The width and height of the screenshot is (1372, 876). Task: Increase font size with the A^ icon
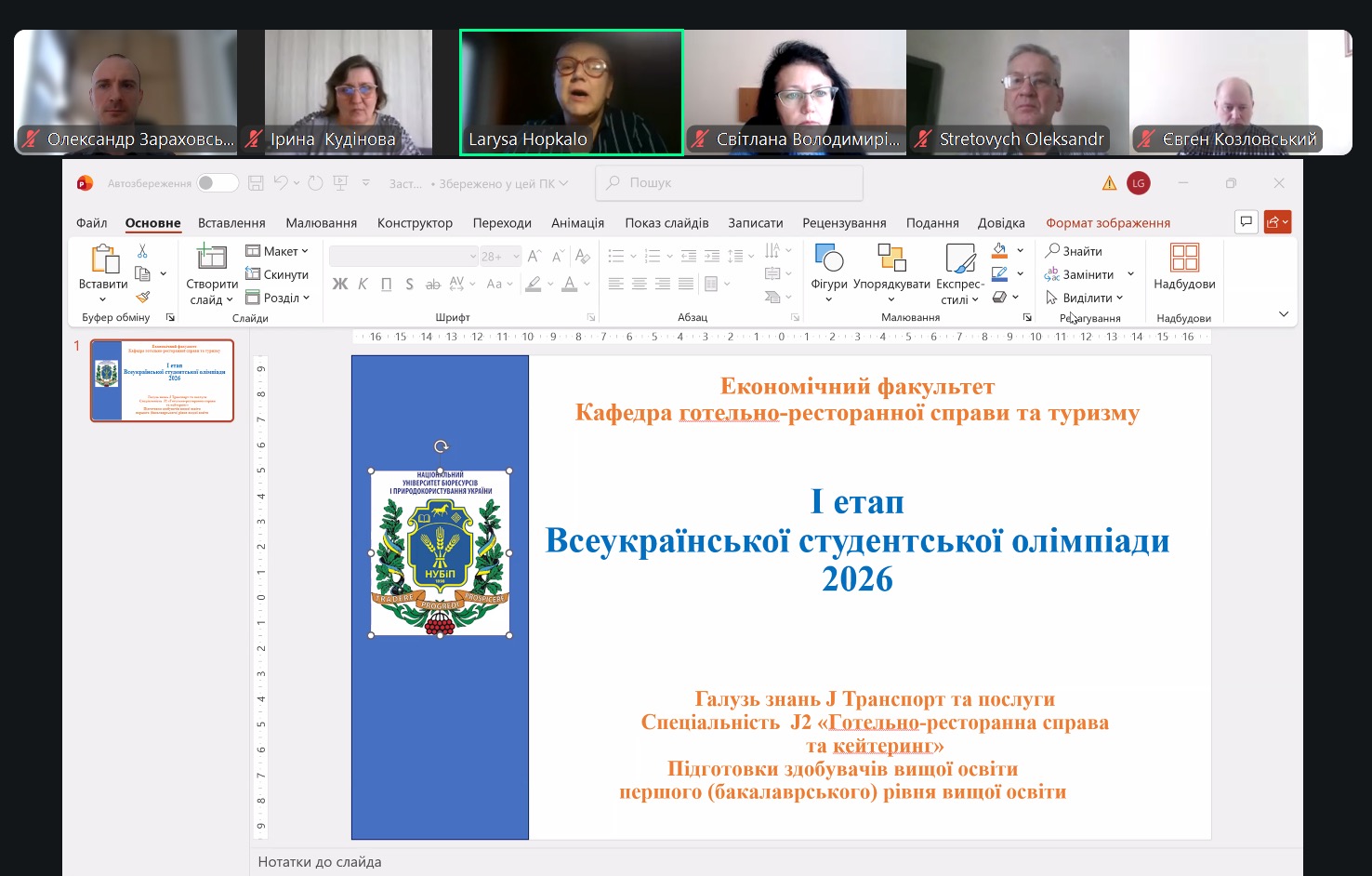[534, 256]
